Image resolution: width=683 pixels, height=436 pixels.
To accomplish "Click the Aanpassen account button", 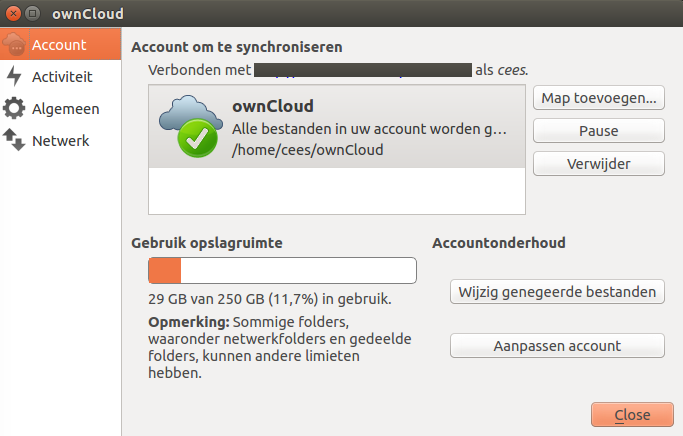I will pyautogui.click(x=557, y=346).
